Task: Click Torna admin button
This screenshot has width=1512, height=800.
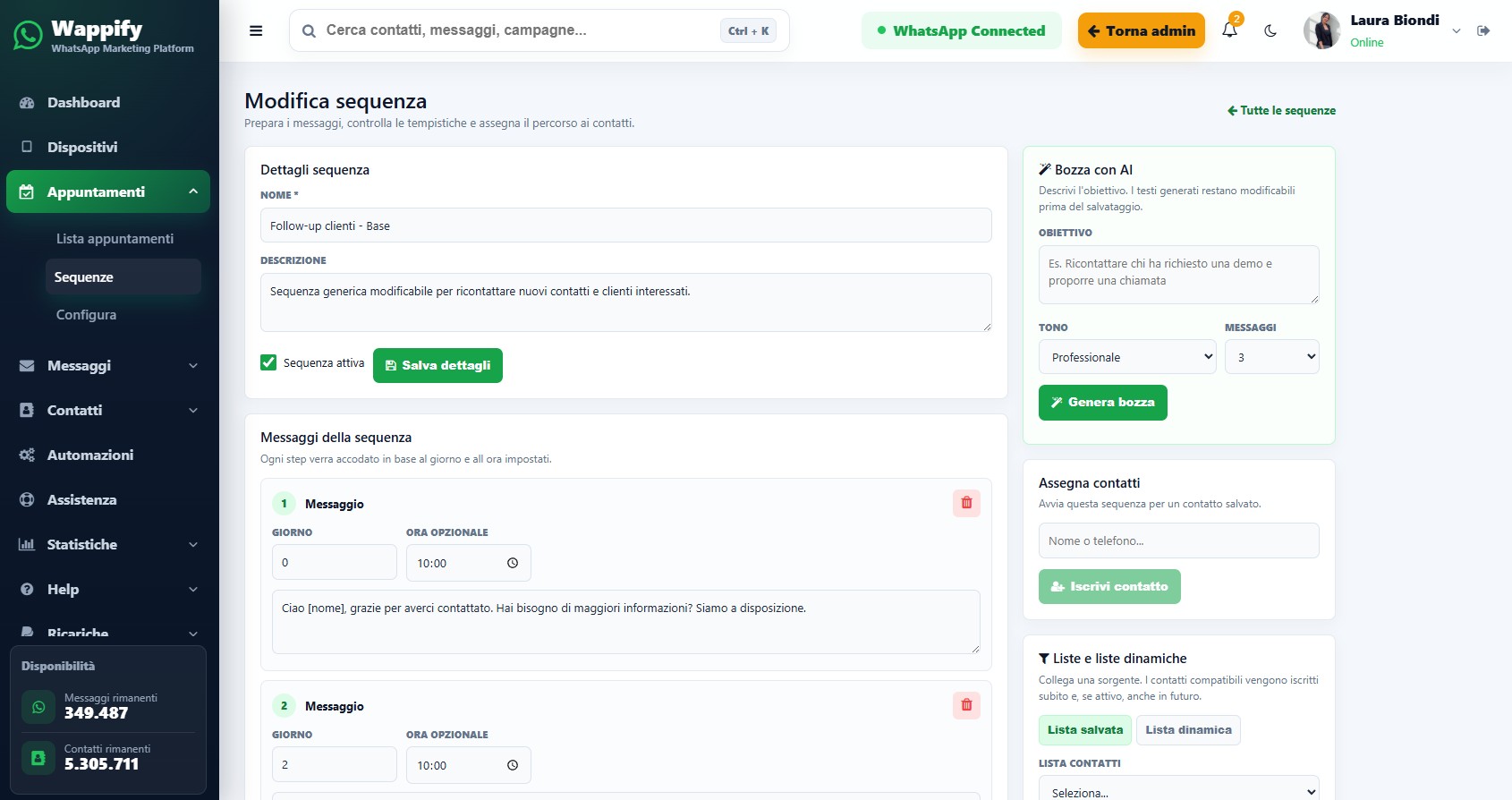Action: click(x=1142, y=30)
